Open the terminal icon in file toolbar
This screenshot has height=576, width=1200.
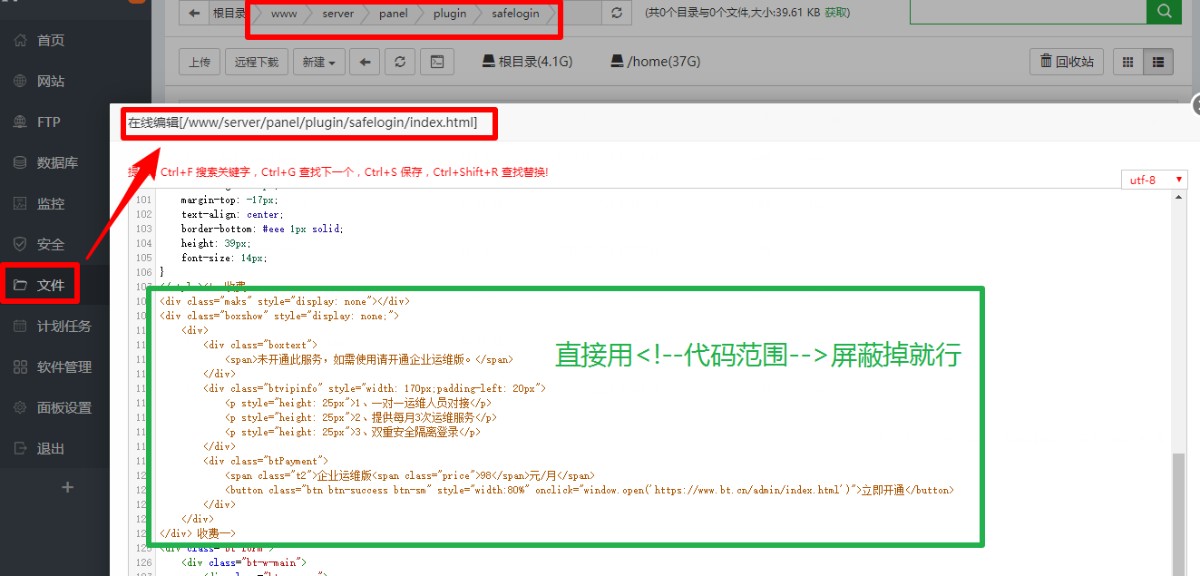point(437,62)
